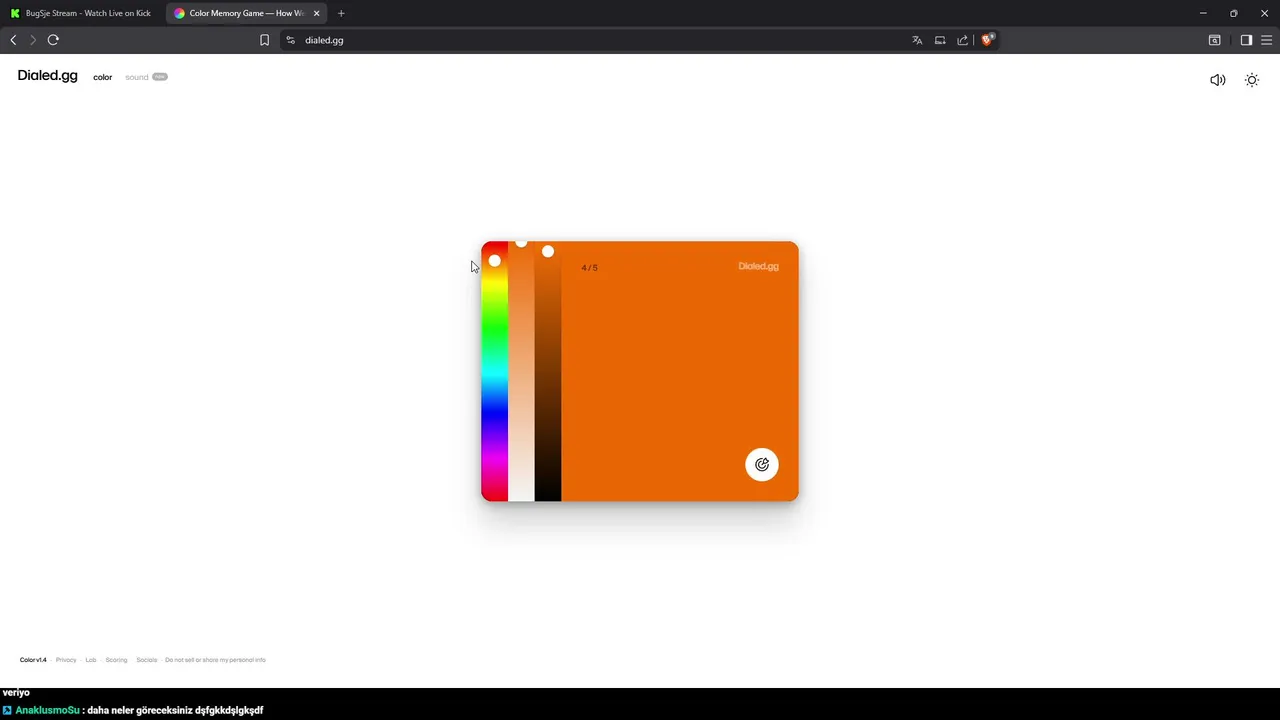Click the rainbow hue slider strip
Screen dimensions: 1280x720
point(494,371)
